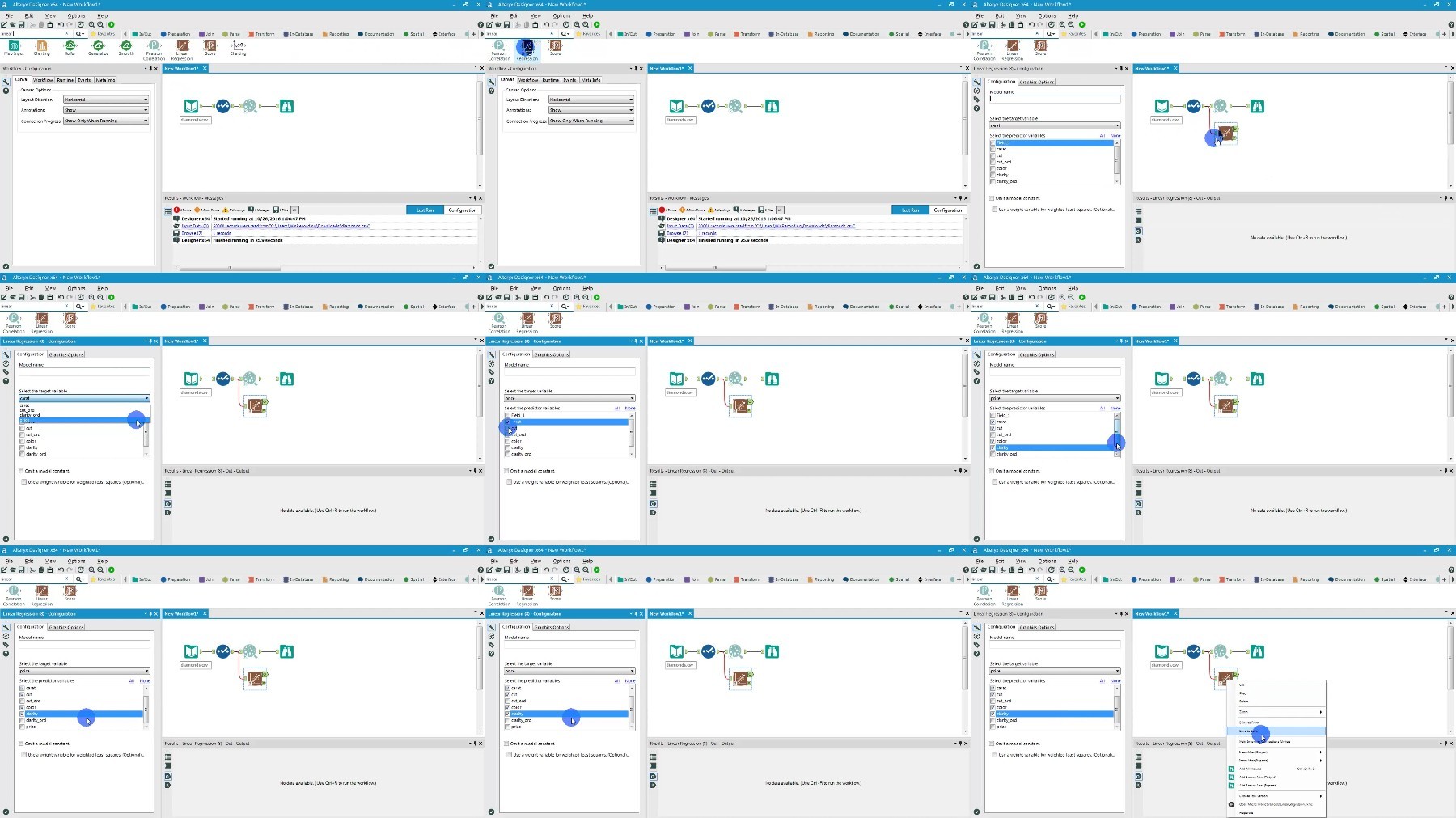This screenshot has width=1456, height=818.
Task: Open the Options menu in the center frame
Action: point(561,288)
